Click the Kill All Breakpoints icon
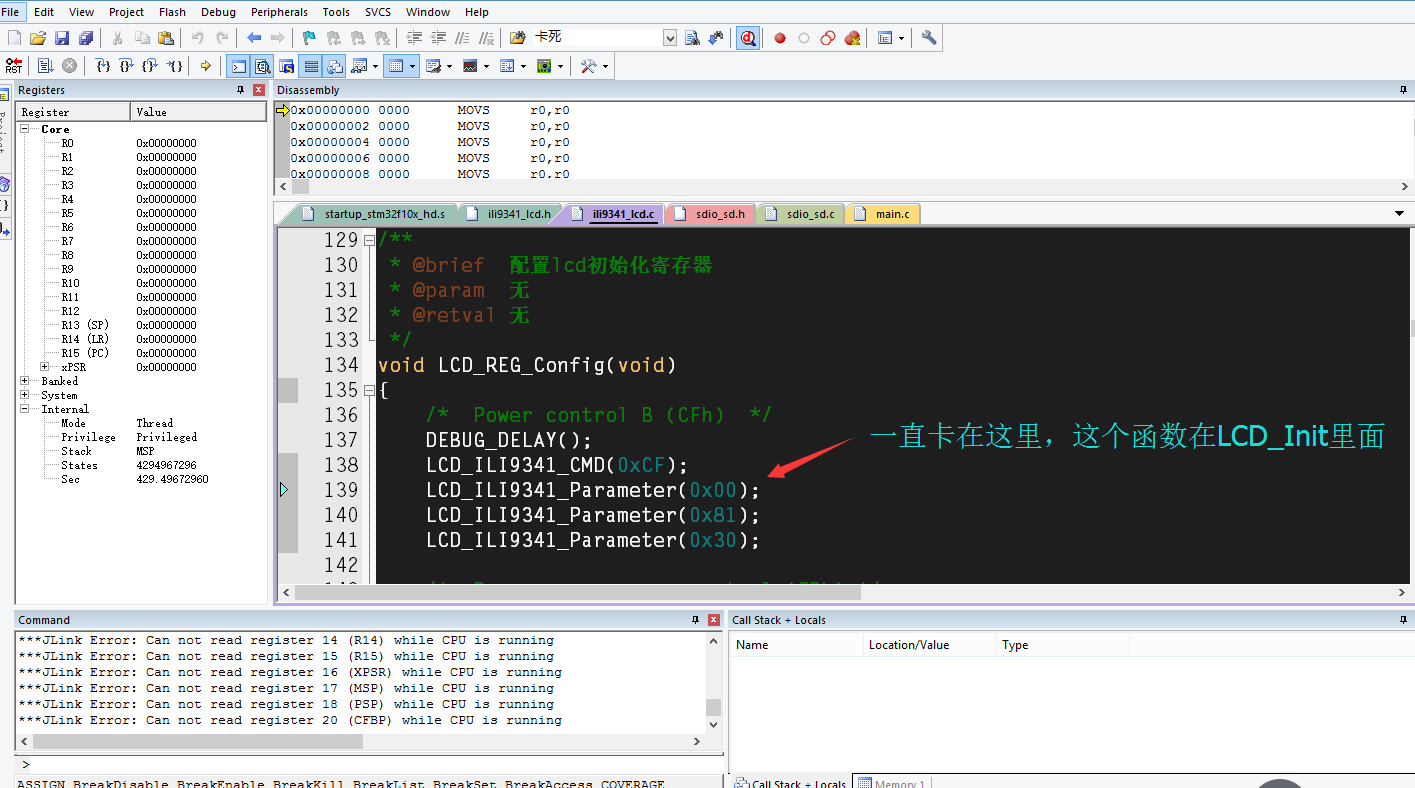 click(x=852, y=38)
